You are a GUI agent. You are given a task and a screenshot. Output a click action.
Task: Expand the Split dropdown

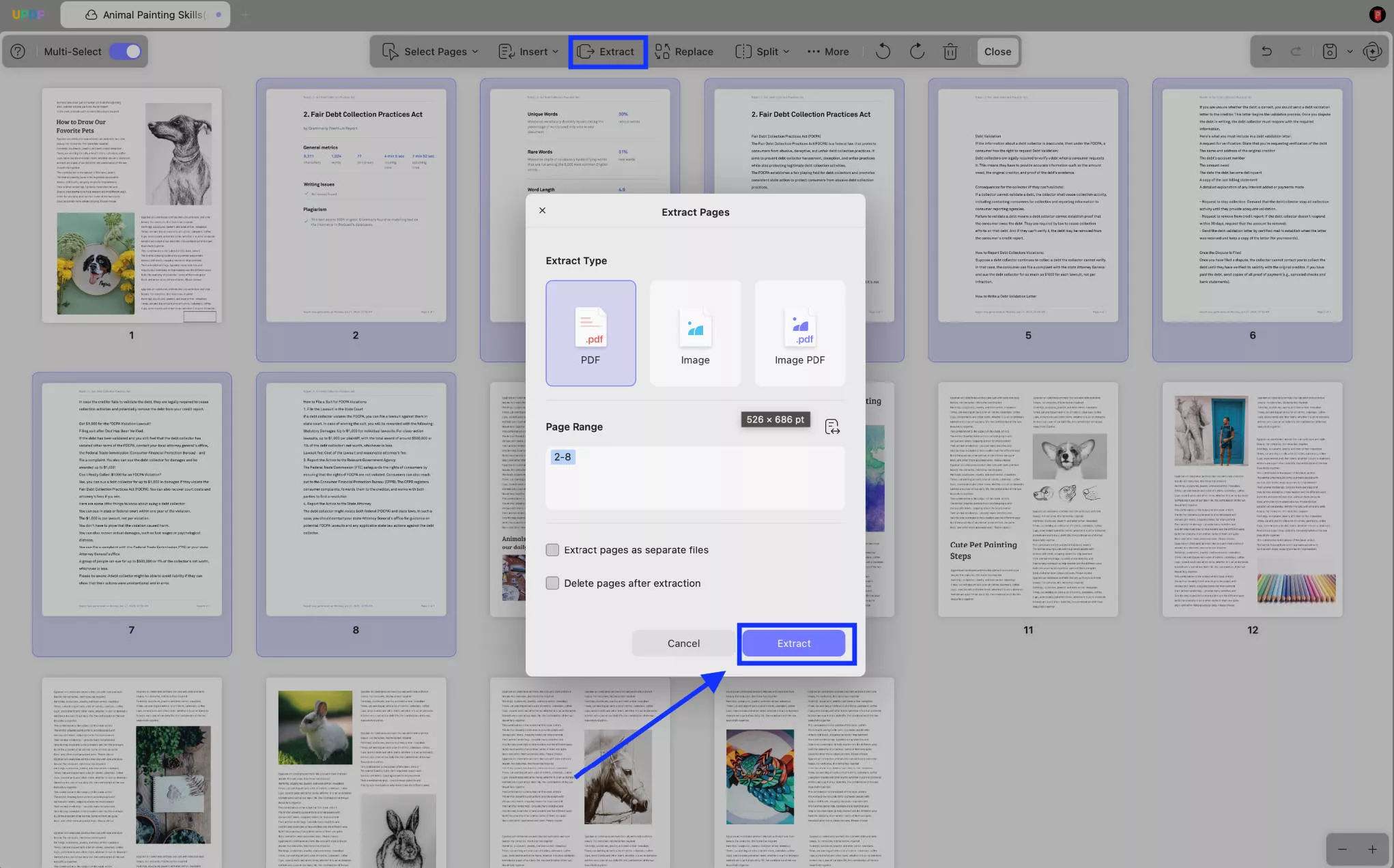click(x=762, y=51)
